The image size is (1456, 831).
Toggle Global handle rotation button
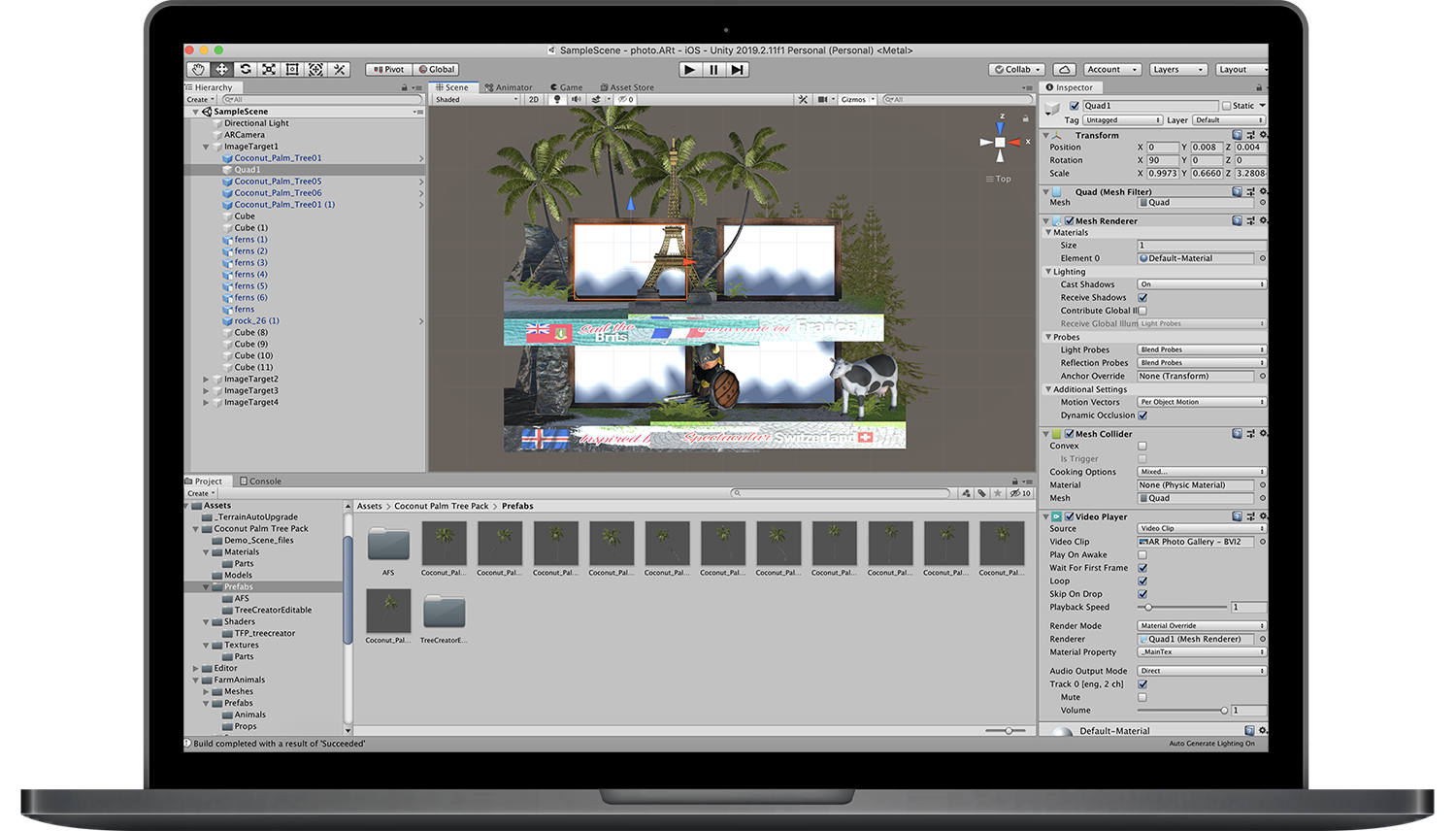436,70
